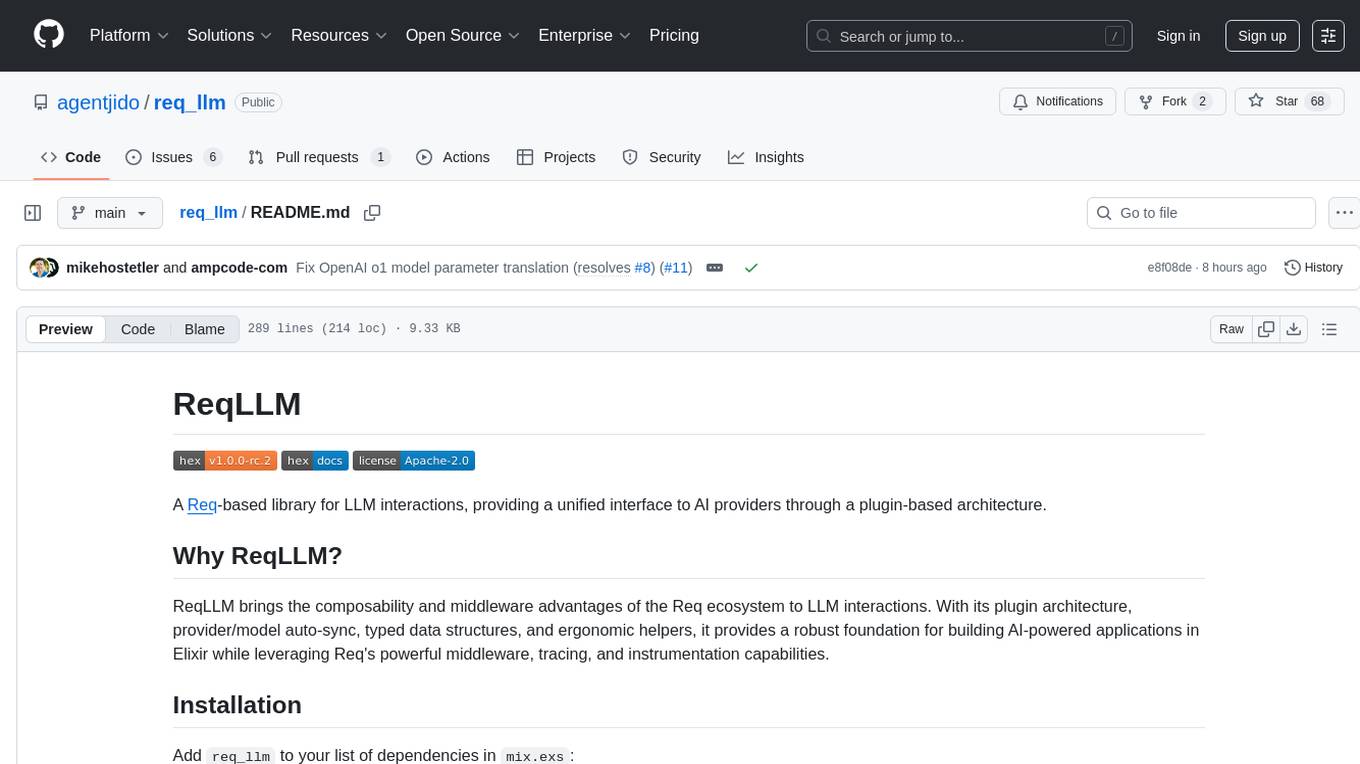
Task: Fork the repository
Action: 1175,101
